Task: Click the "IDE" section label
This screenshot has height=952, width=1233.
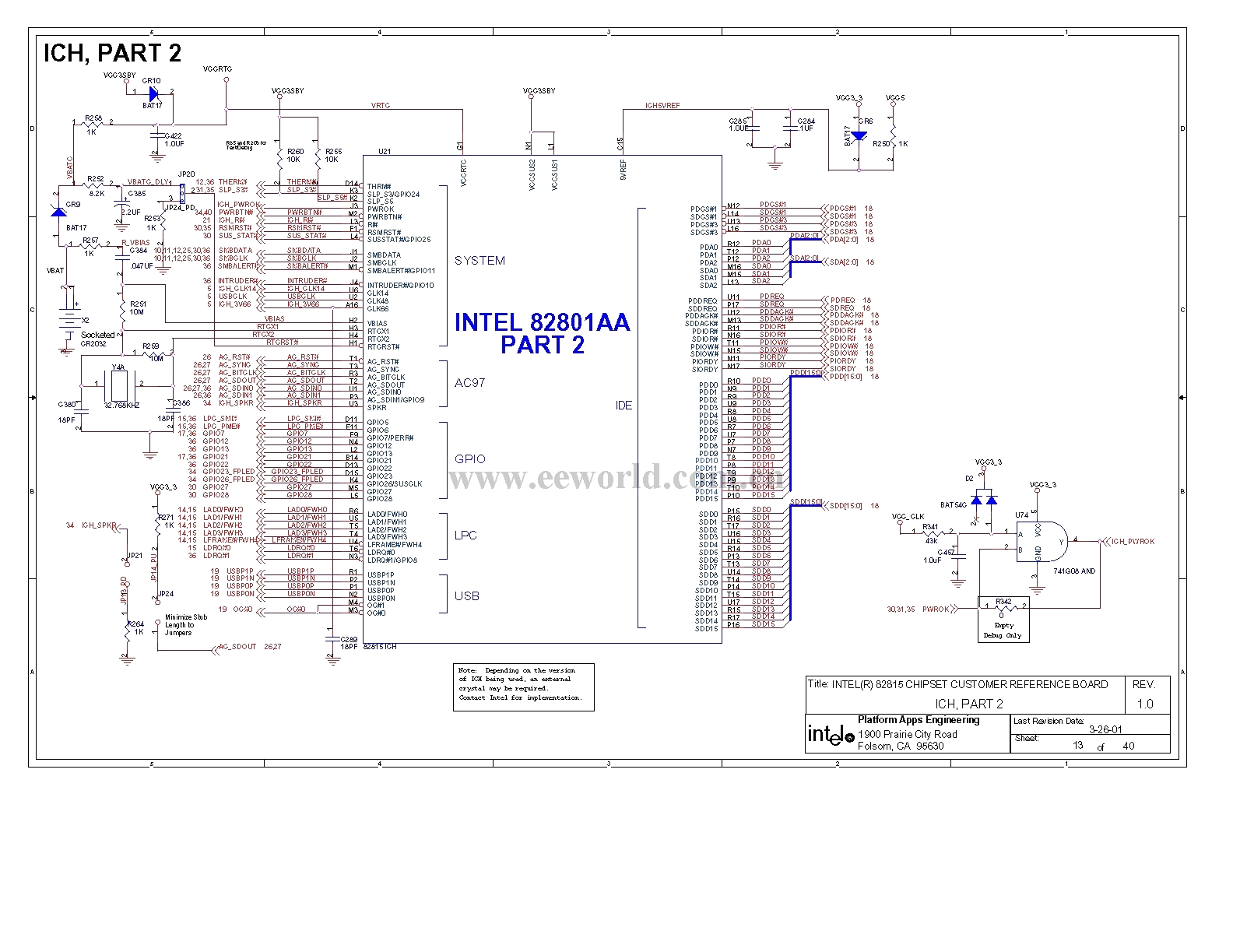Action: 624,406
